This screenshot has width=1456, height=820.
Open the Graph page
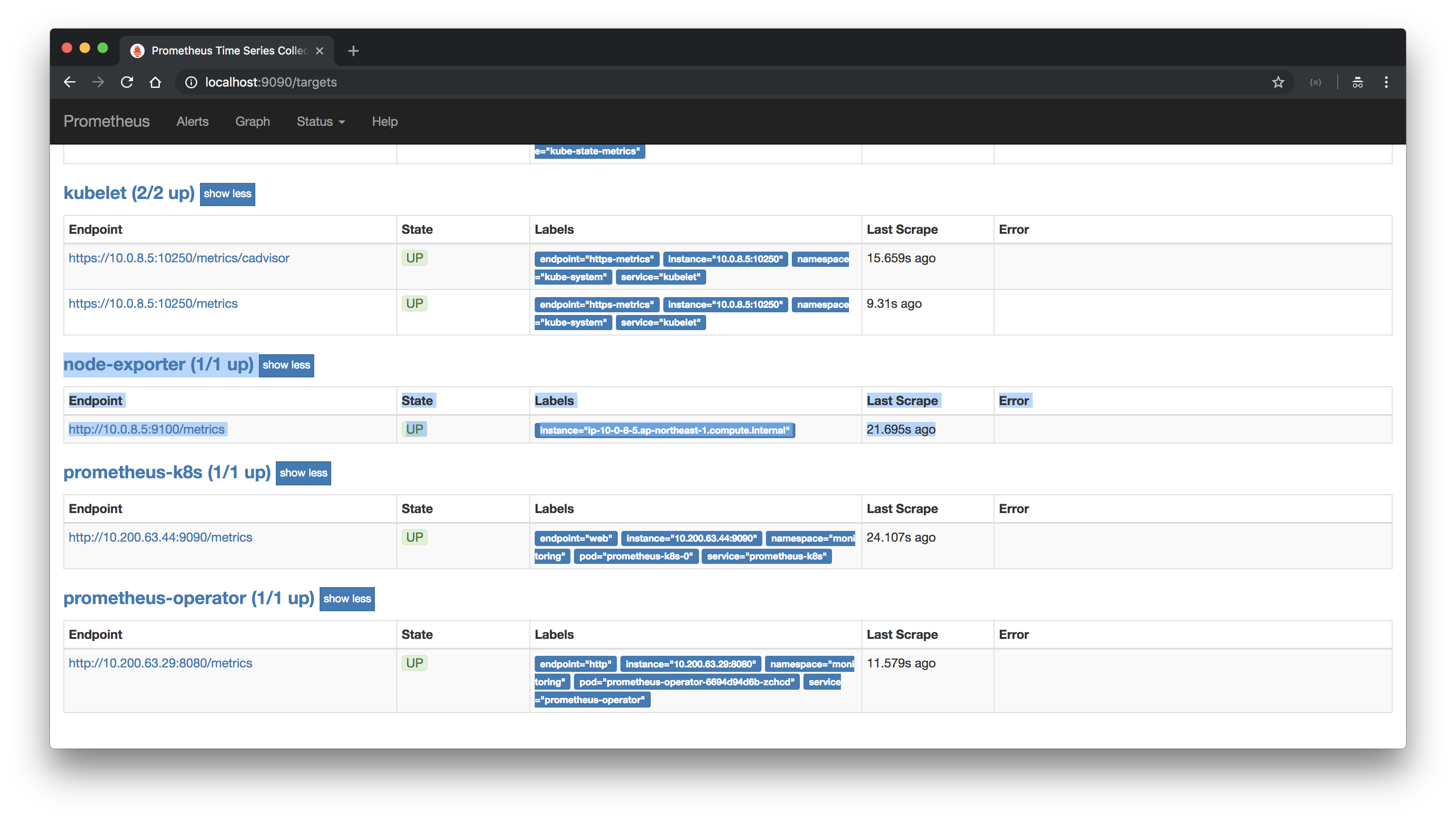252,121
